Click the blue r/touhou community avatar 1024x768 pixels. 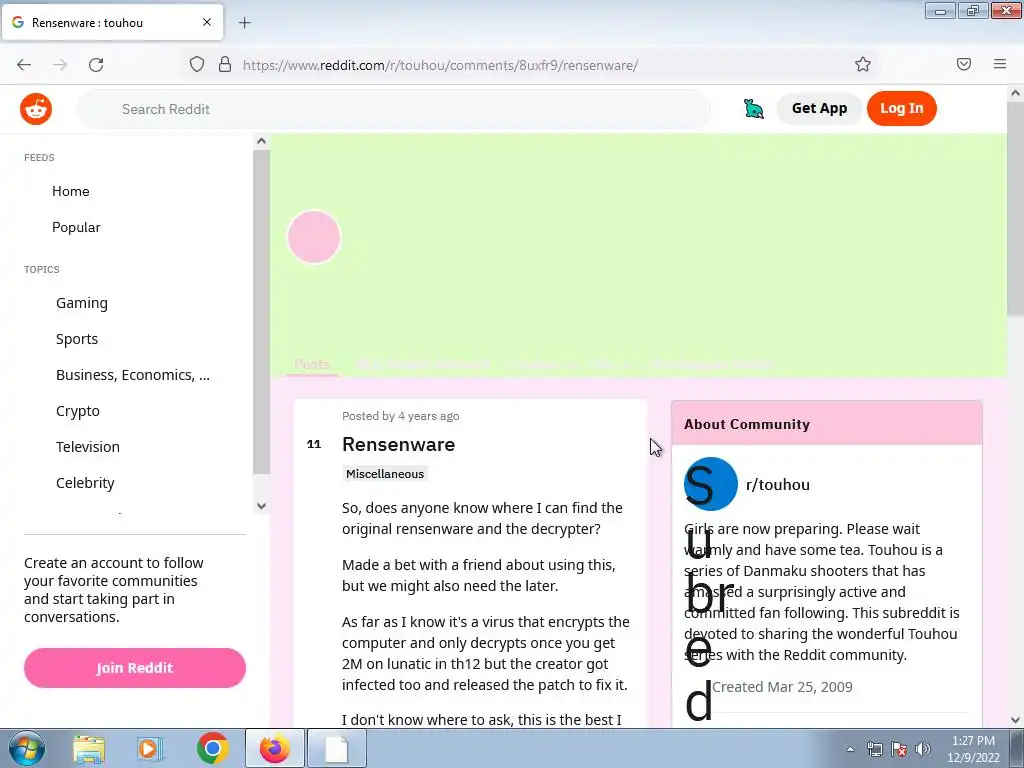pos(711,484)
